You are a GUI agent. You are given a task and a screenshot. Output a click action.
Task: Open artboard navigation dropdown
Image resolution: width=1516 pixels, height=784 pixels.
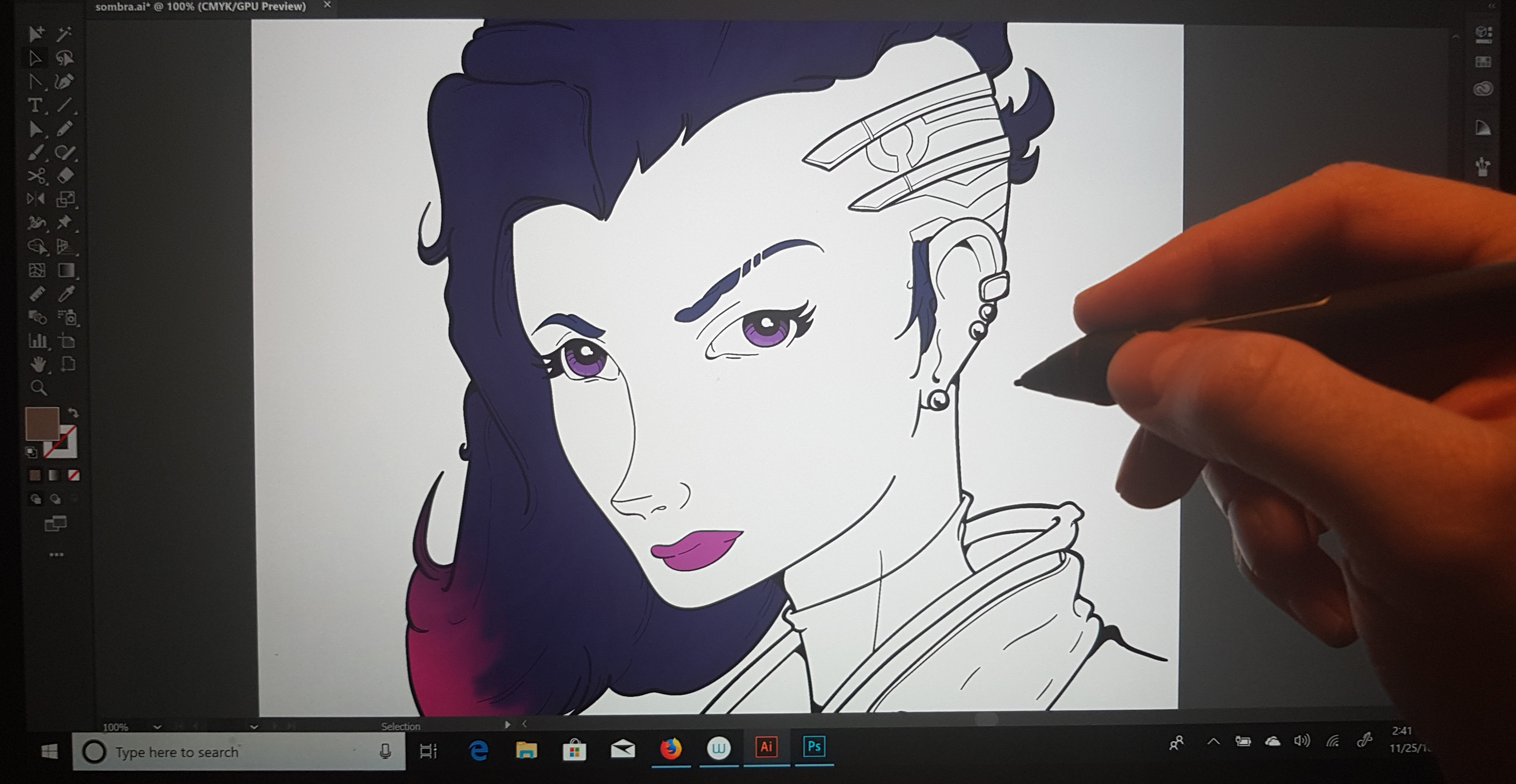pos(253,727)
